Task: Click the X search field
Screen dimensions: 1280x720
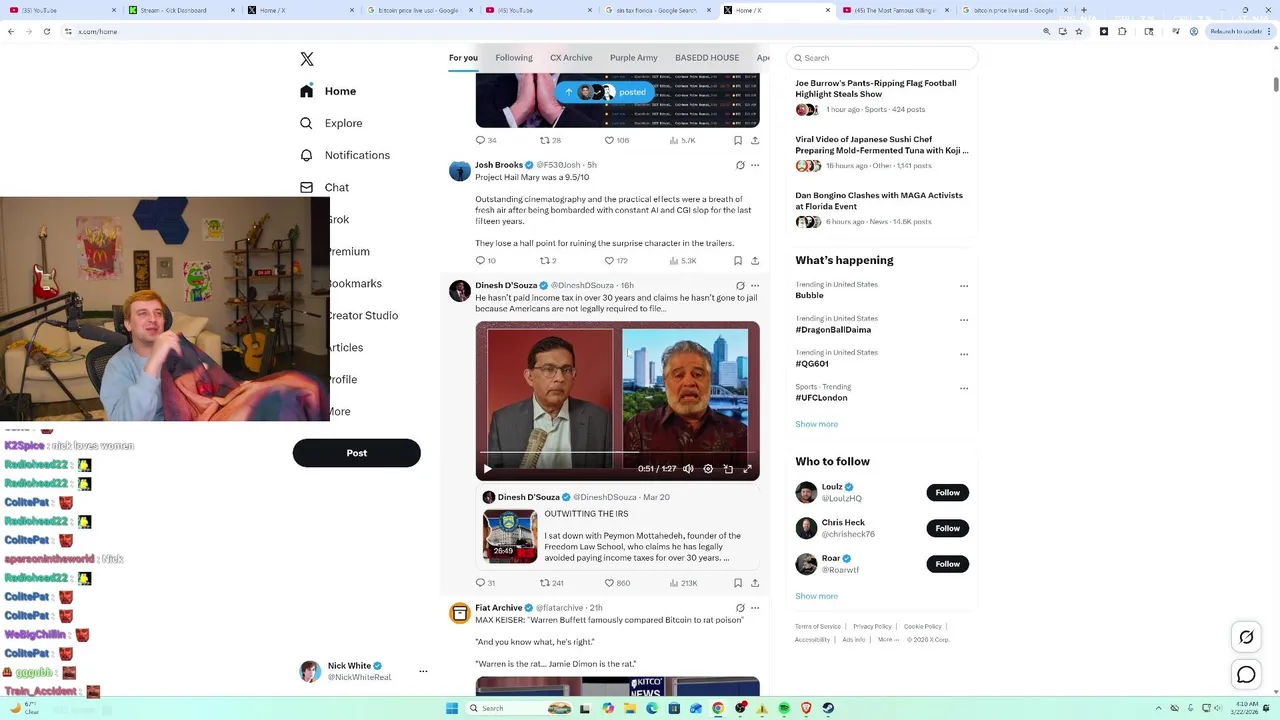Action: (x=882, y=58)
